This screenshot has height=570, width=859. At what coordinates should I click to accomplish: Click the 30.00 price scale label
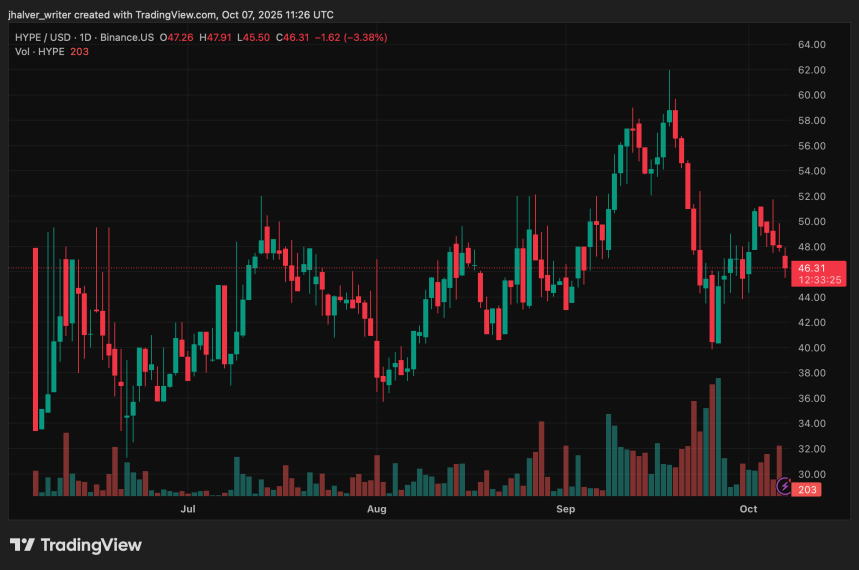click(811, 474)
